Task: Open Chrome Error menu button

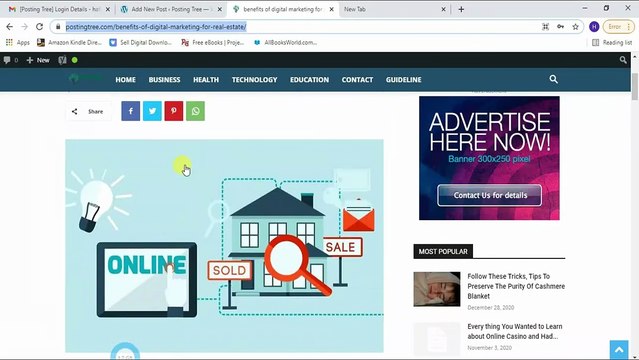Action: click(619, 27)
